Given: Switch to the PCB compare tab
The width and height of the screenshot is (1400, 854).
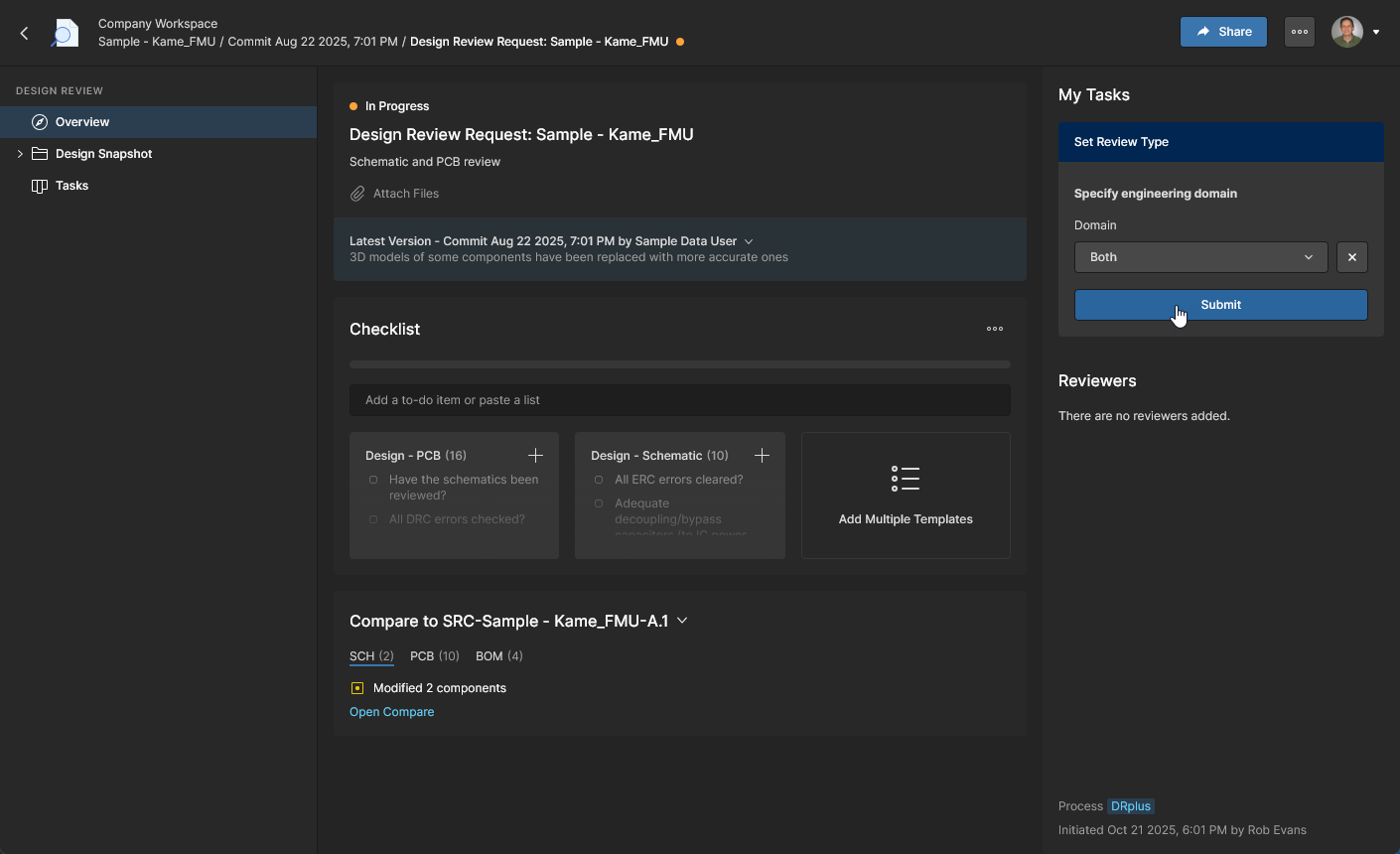Looking at the screenshot, I should (434, 656).
